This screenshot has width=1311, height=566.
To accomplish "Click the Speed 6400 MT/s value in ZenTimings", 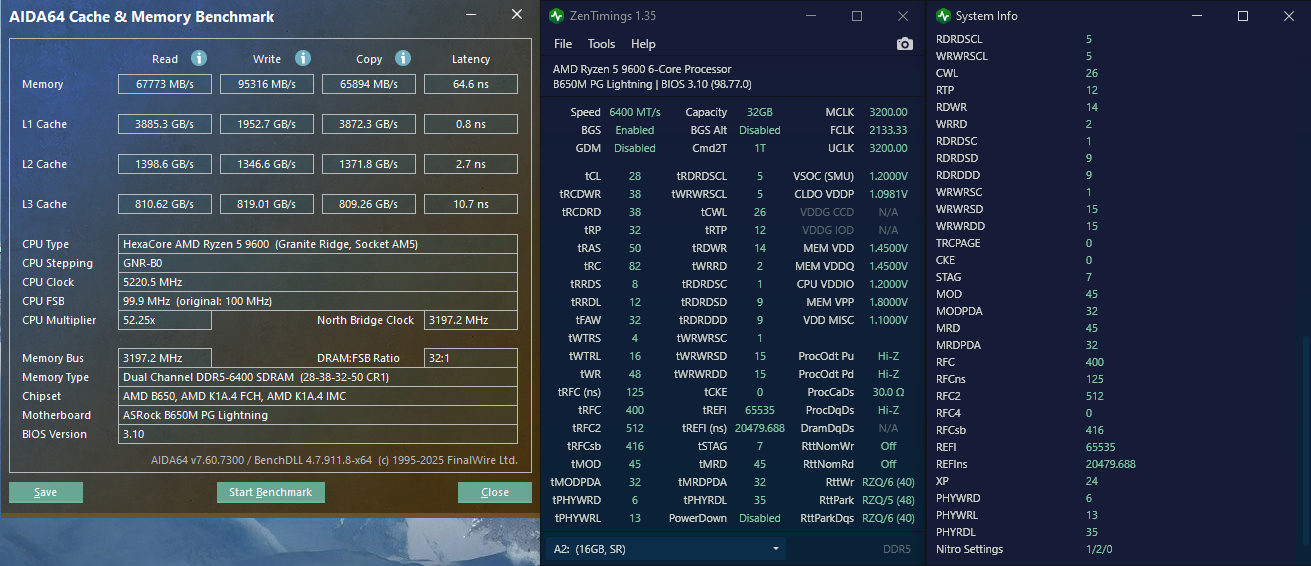I will (634, 112).
